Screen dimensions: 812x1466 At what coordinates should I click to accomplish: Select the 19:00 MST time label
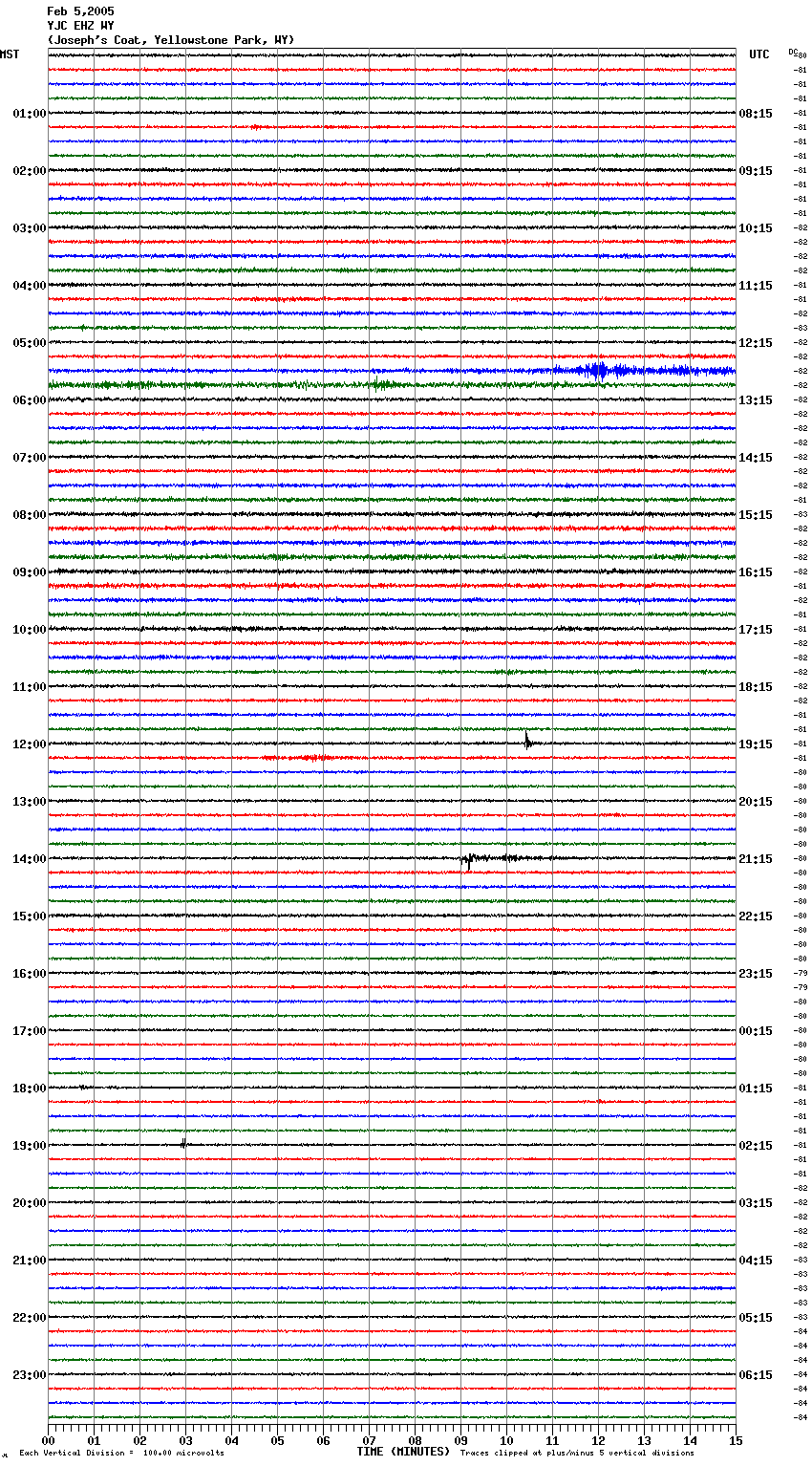click(30, 1146)
